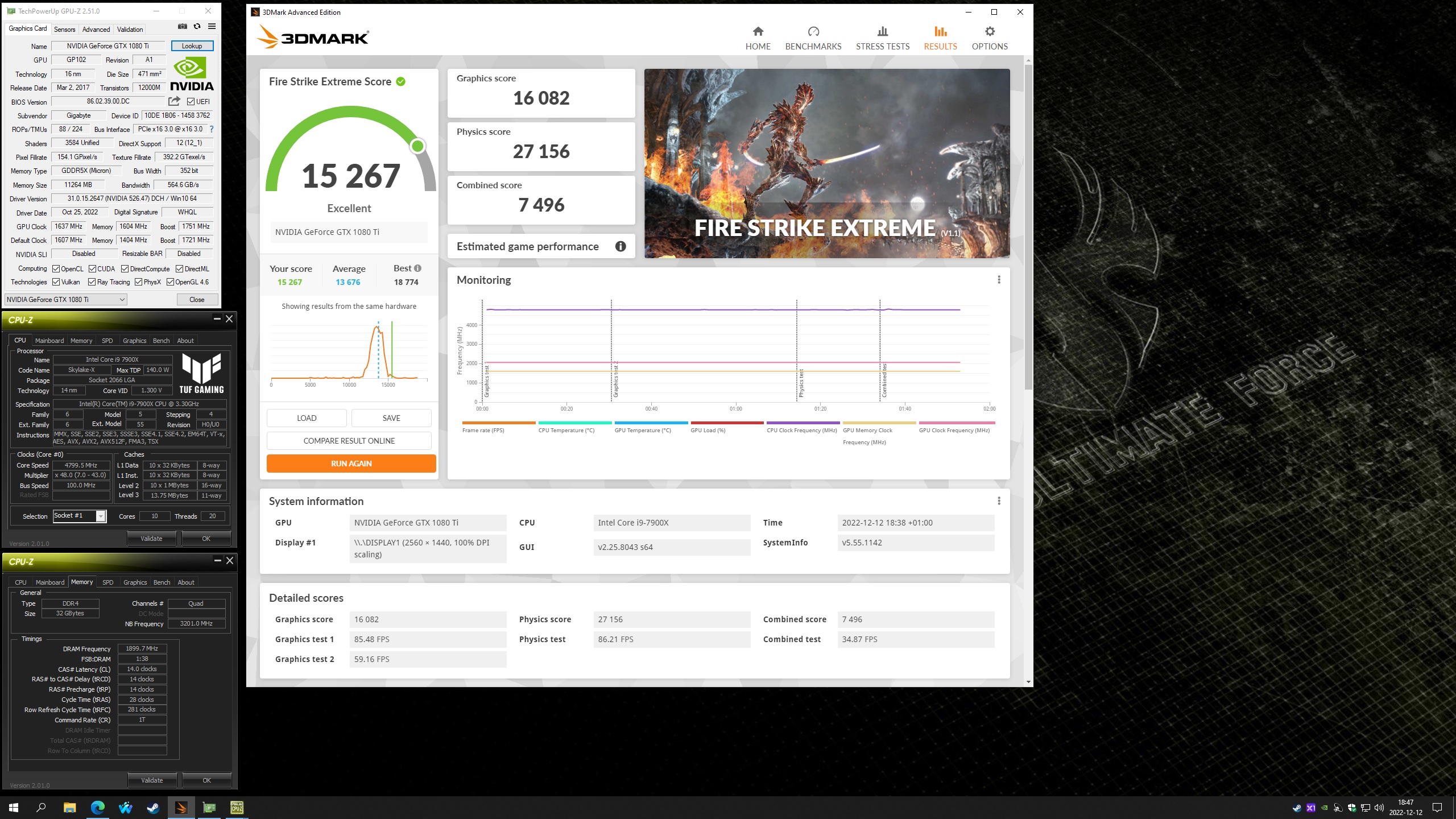Viewport: 1456px width, 819px height.
Task: Open Windows Security tray icon
Action: point(1351,808)
